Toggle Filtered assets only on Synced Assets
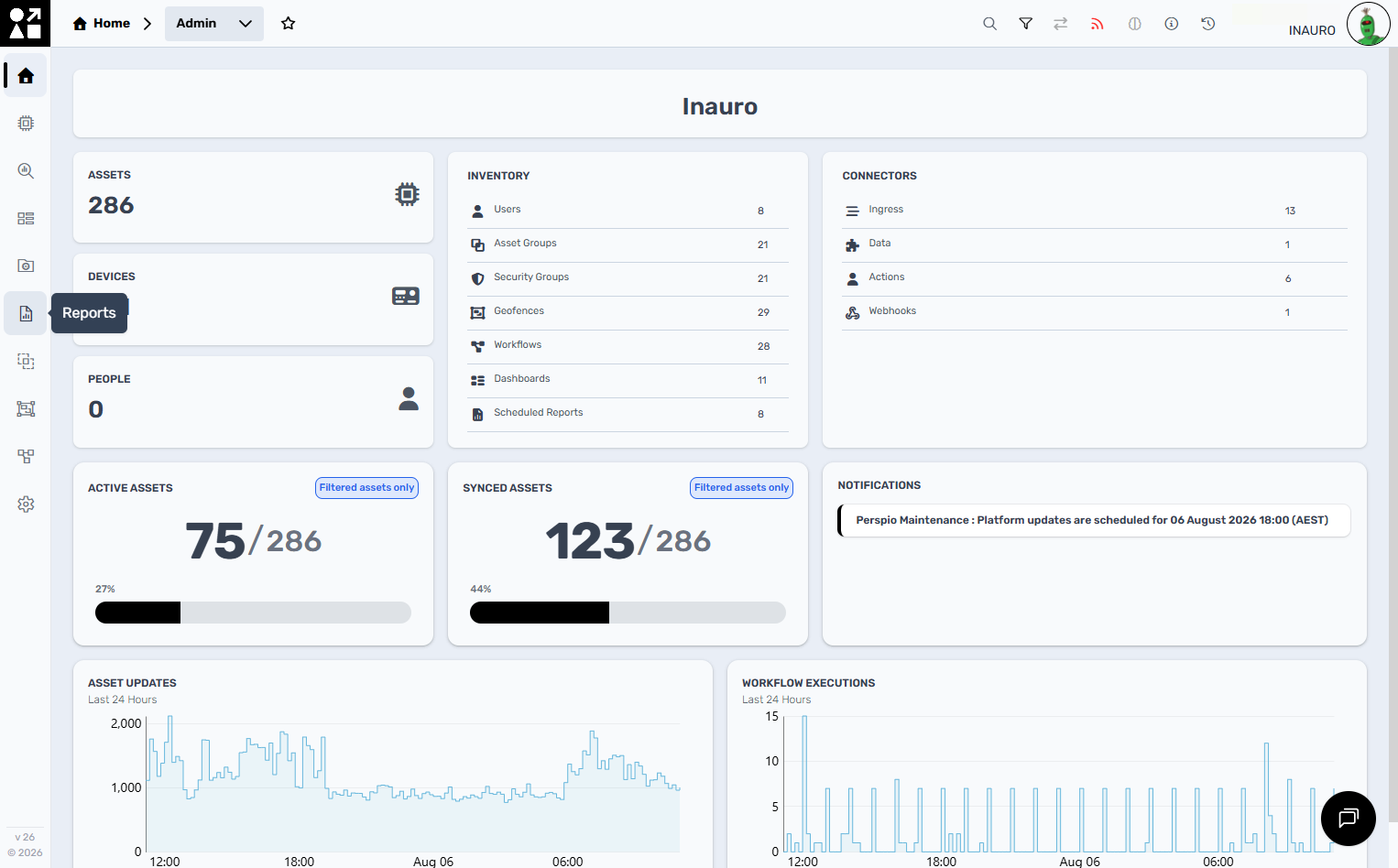The width and height of the screenshot is (1398, 868). click(741, 488)
